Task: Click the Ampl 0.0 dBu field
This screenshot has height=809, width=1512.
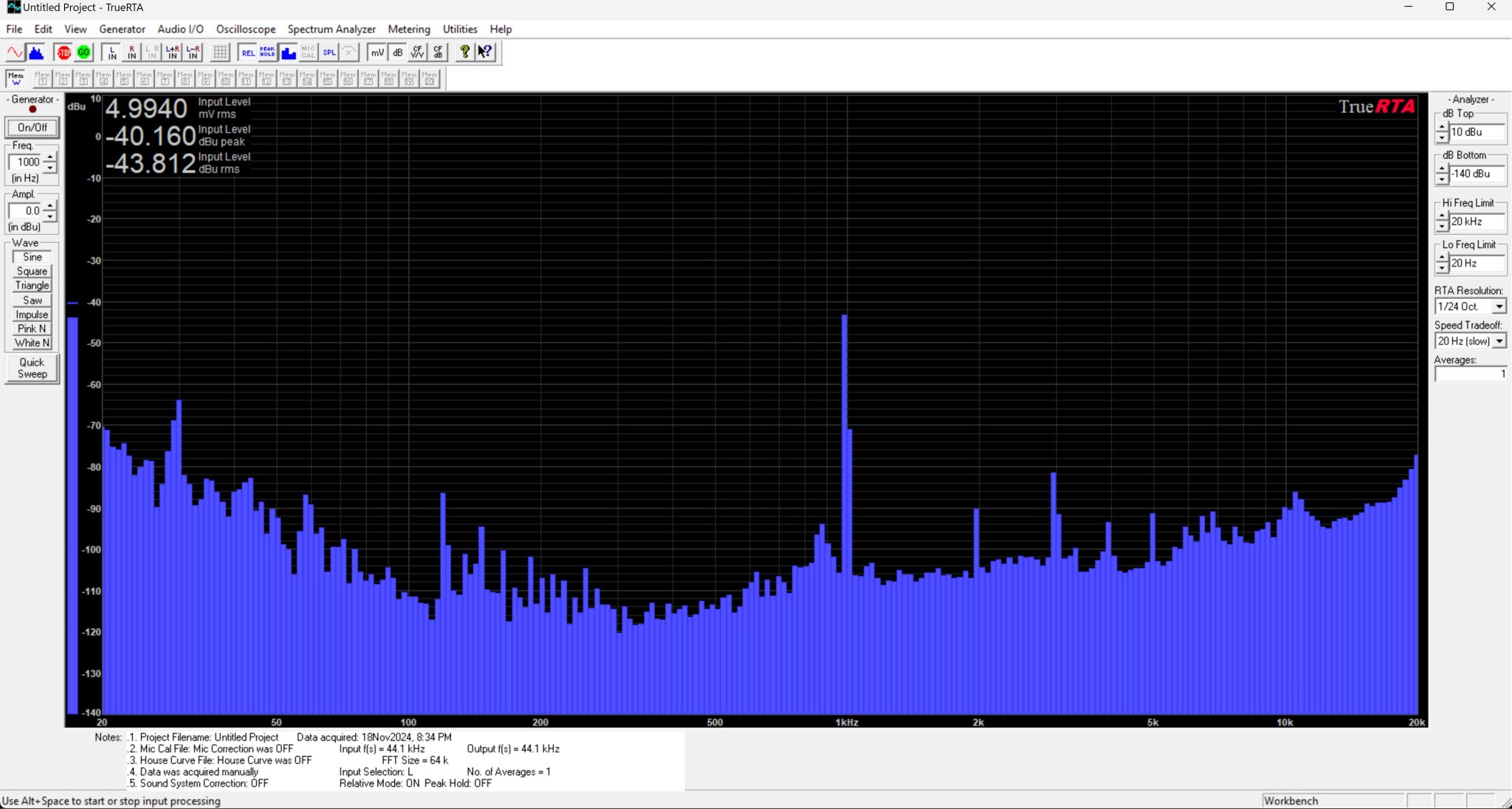Action: [26, 211]
